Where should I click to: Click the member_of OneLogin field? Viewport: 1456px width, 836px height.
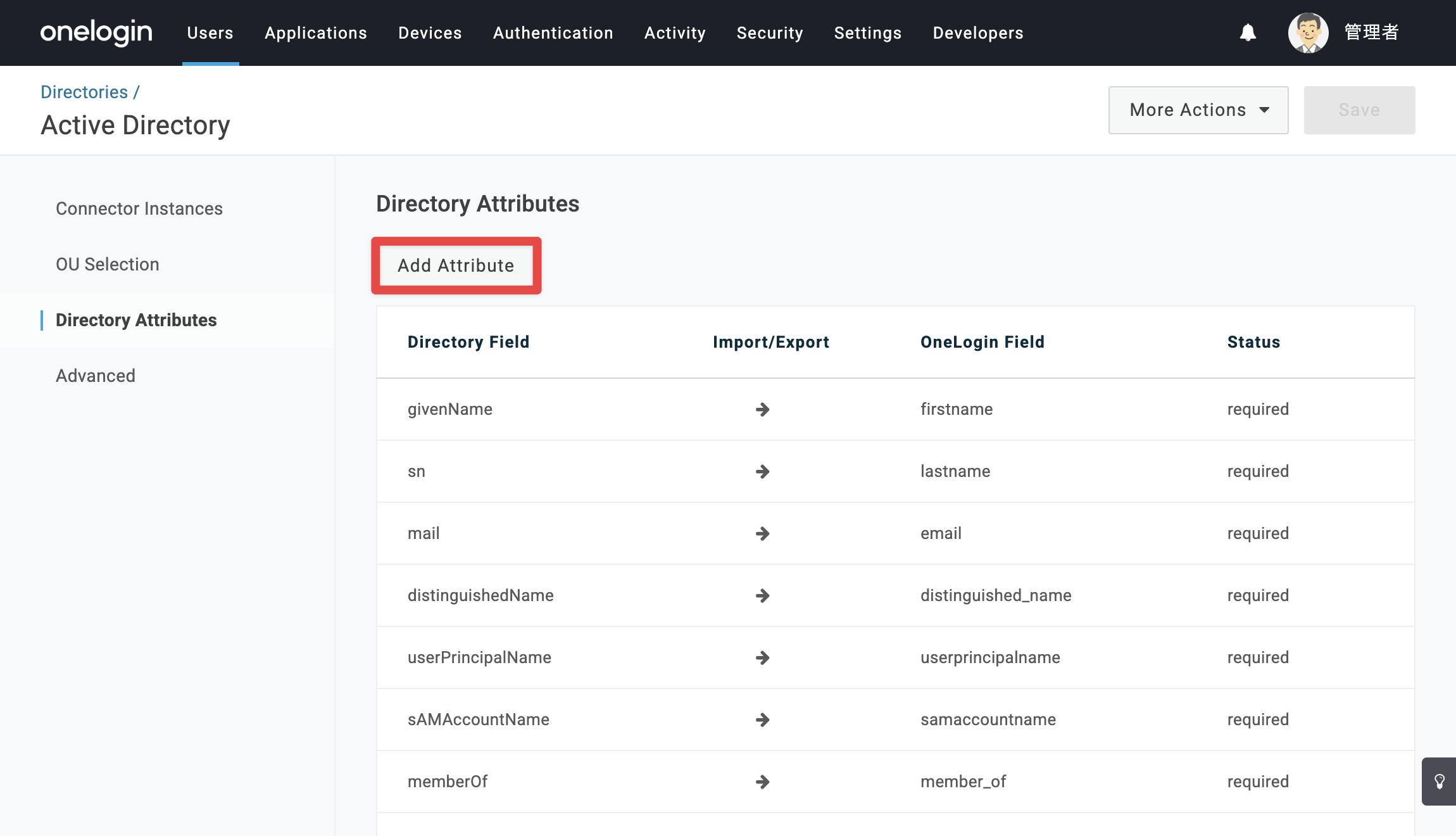coord(963,782)
